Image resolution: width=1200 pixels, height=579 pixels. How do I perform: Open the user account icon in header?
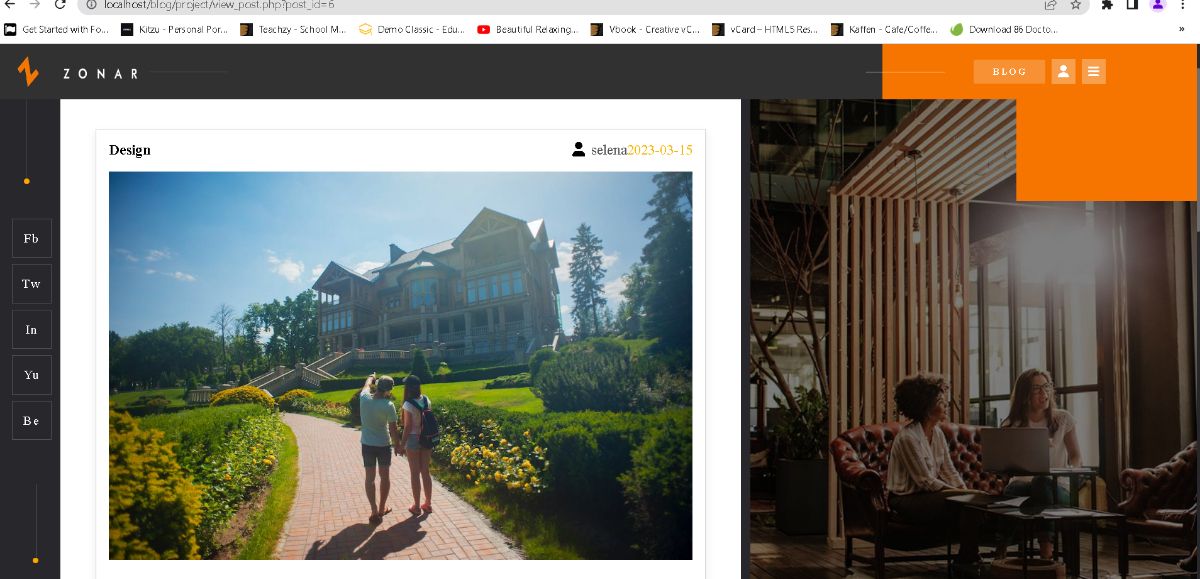coord(1063,72)
